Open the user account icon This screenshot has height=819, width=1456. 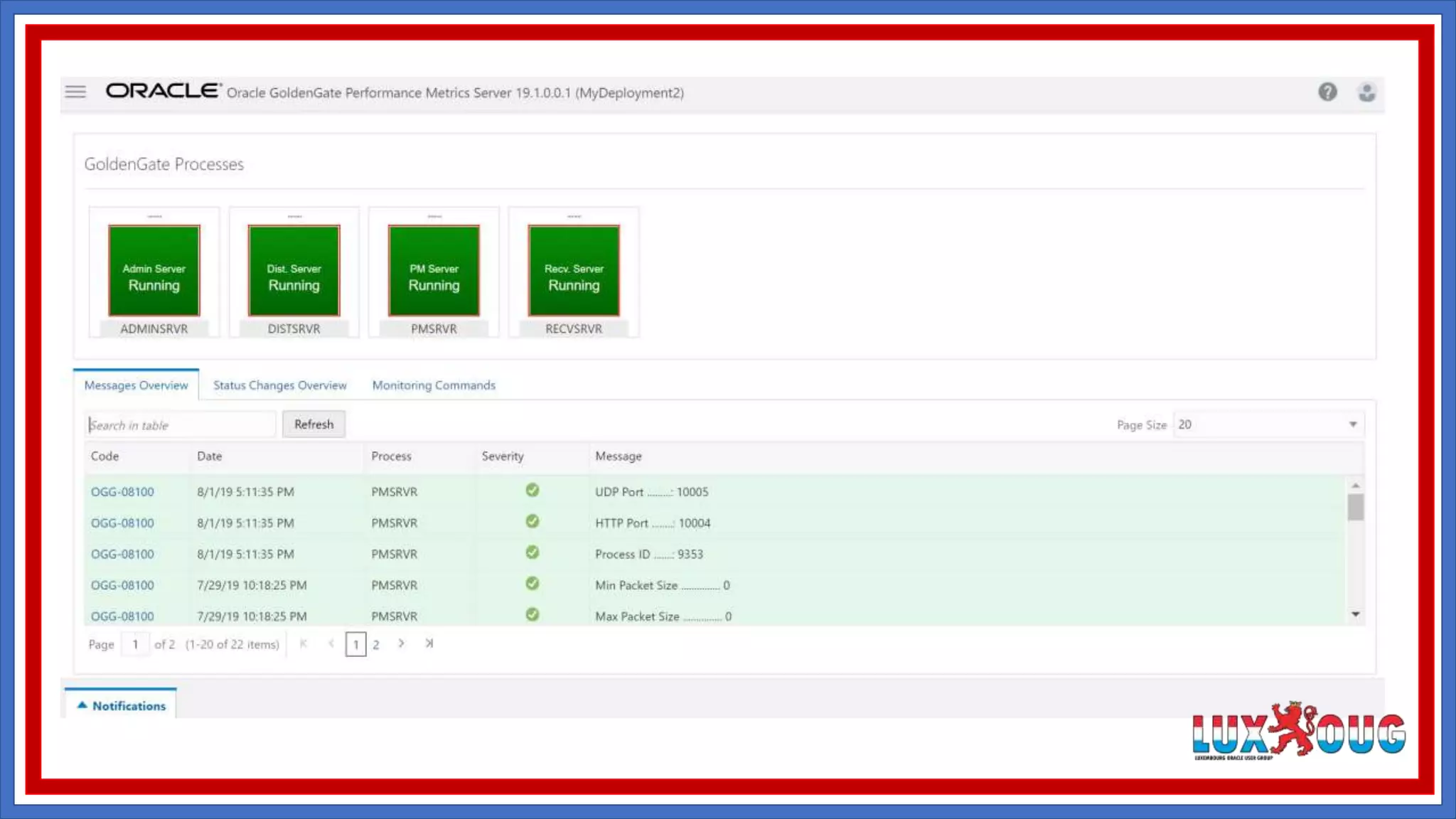(1366, 92)
